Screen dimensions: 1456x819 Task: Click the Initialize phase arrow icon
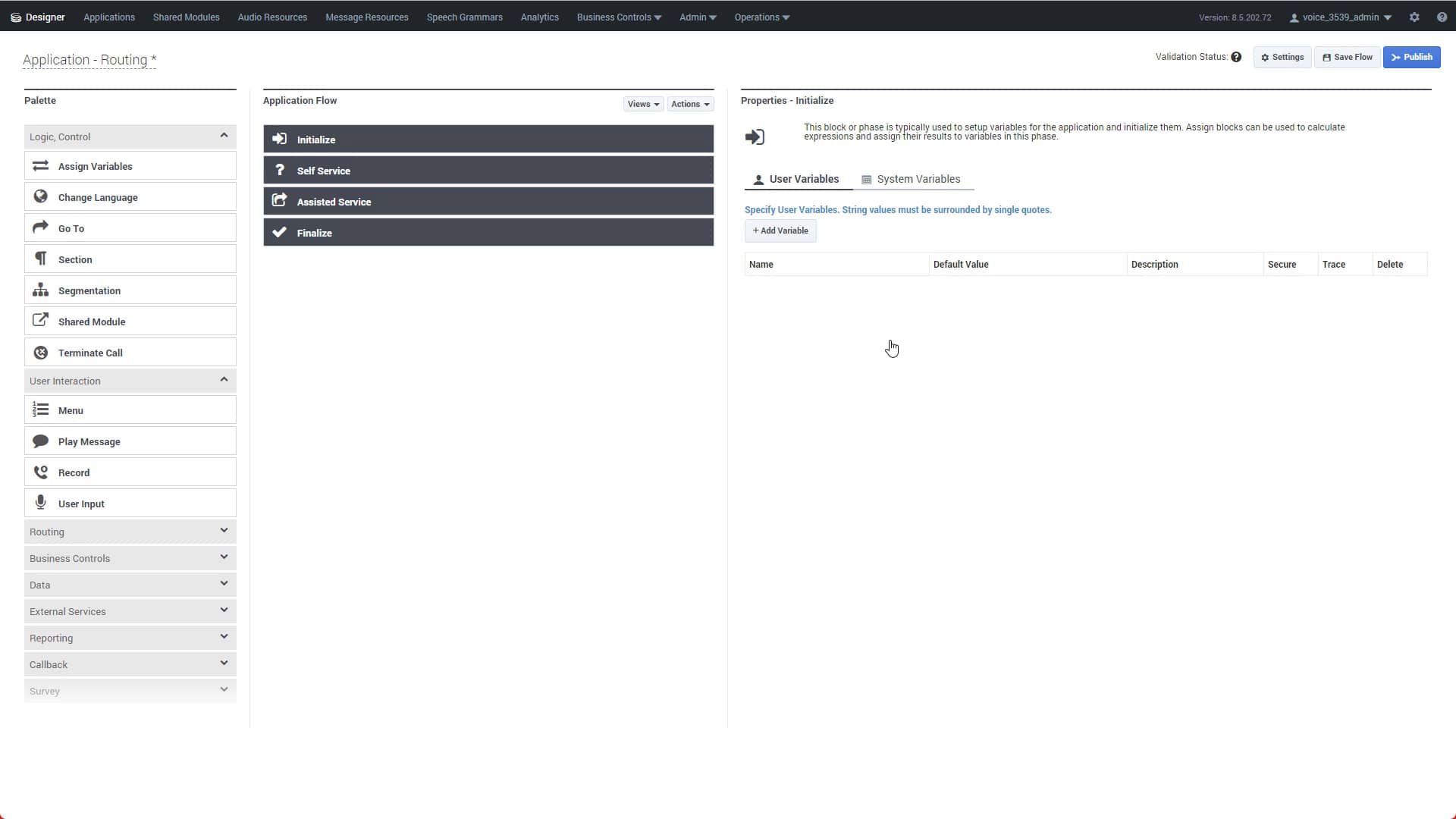pos(280,138)
